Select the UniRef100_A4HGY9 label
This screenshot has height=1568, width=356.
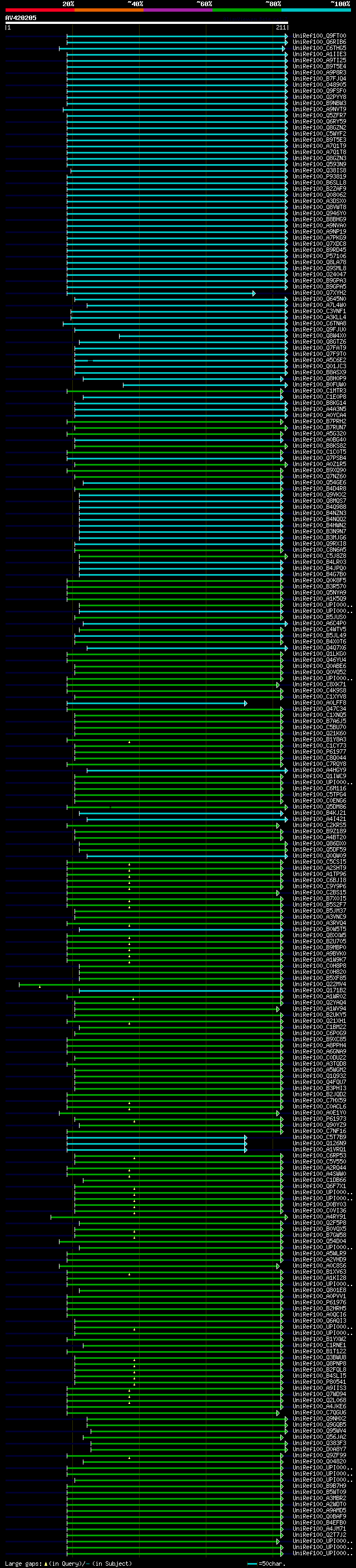[319, 770]
